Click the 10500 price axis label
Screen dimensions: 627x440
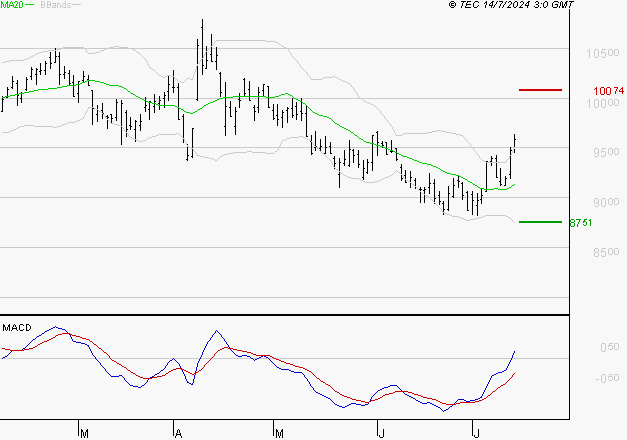click(x=603, y=53)
